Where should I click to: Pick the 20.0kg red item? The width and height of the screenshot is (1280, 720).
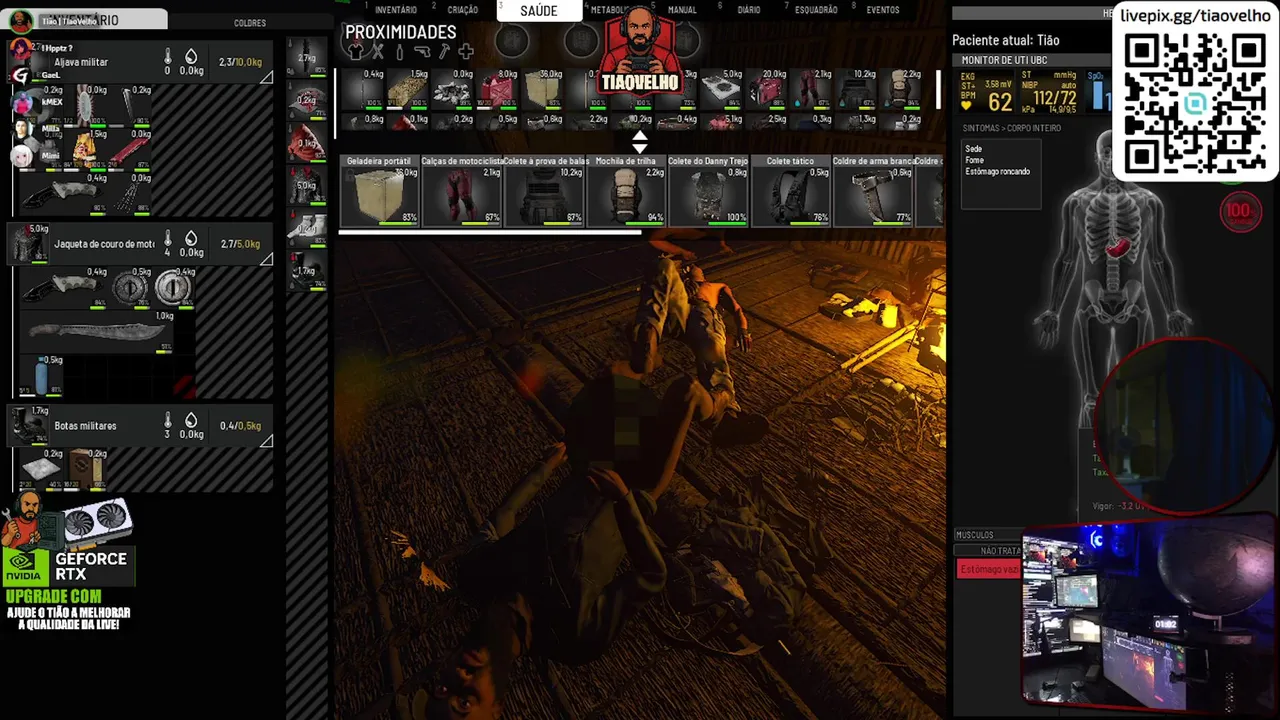(x=767, y=89)
